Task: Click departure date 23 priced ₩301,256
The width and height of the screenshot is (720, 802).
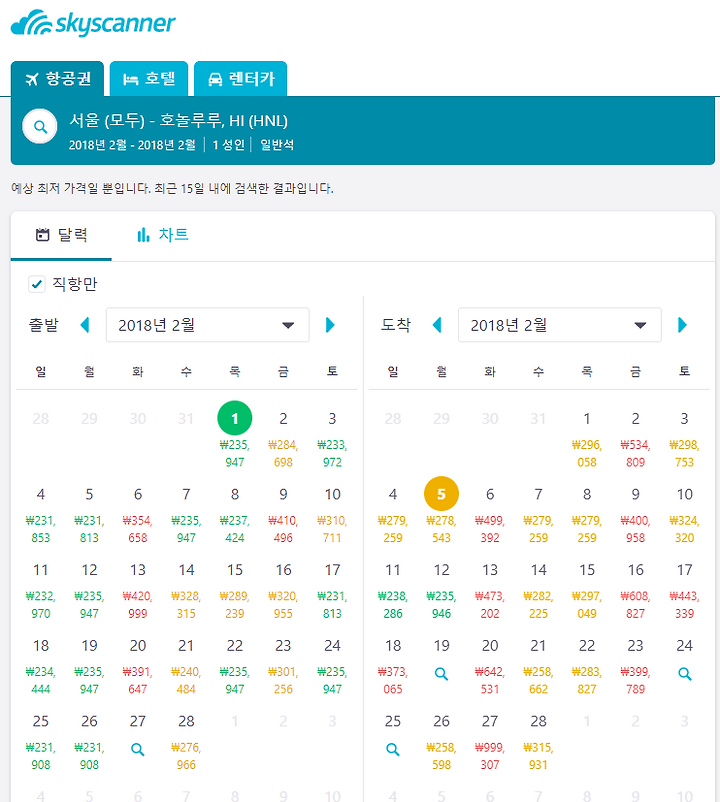Action: [x=283, y=667]
